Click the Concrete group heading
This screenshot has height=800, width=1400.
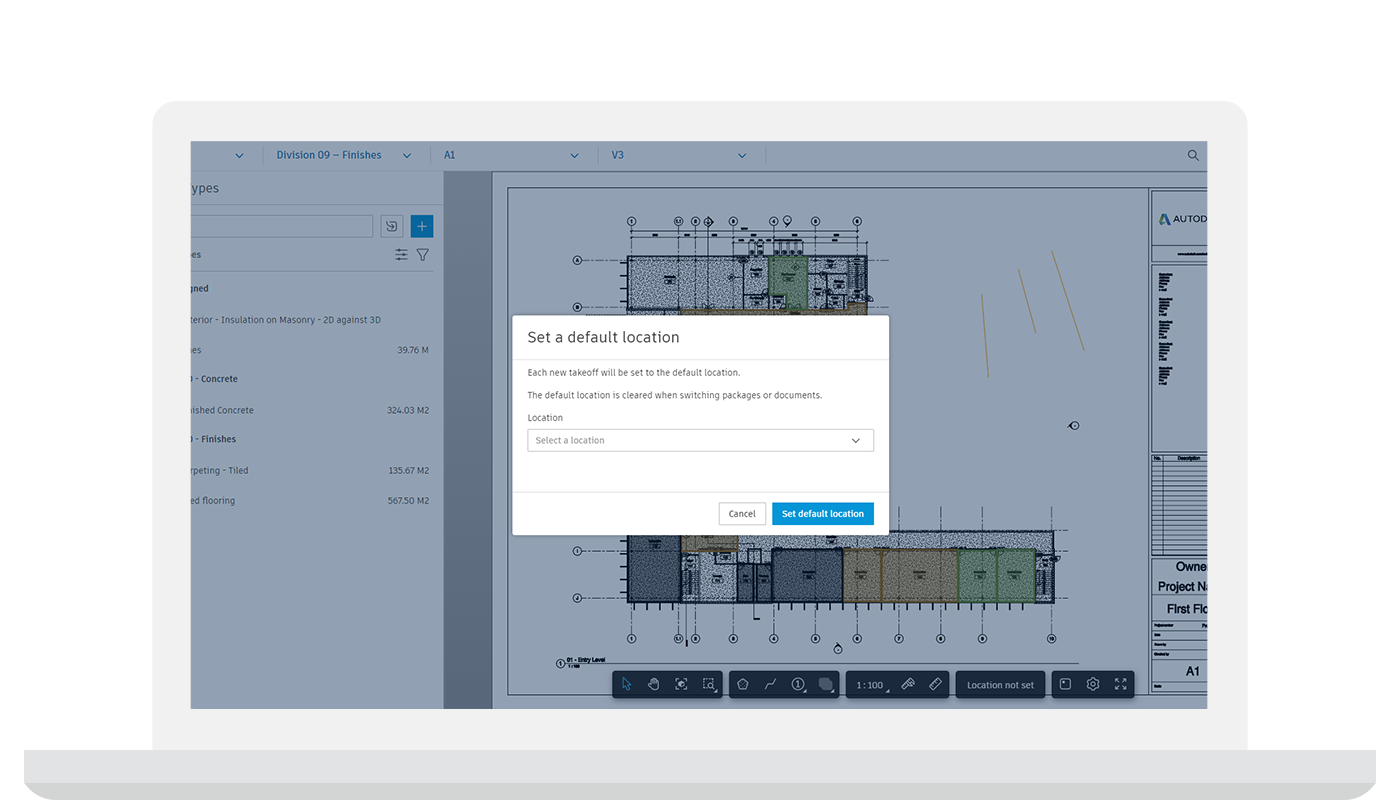[214, 379]
